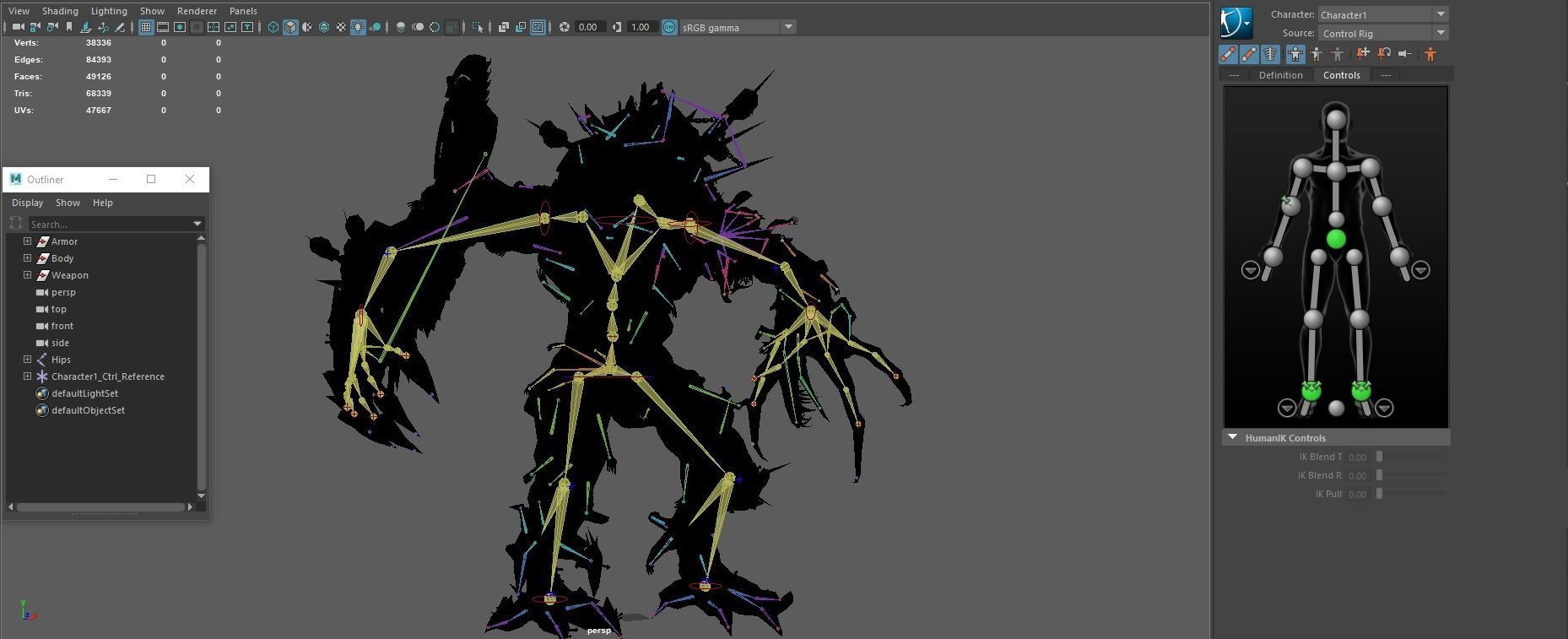Click the Image Plane icon
The width and height of the screenshot is (1568, 639).
tap(86, 27)
